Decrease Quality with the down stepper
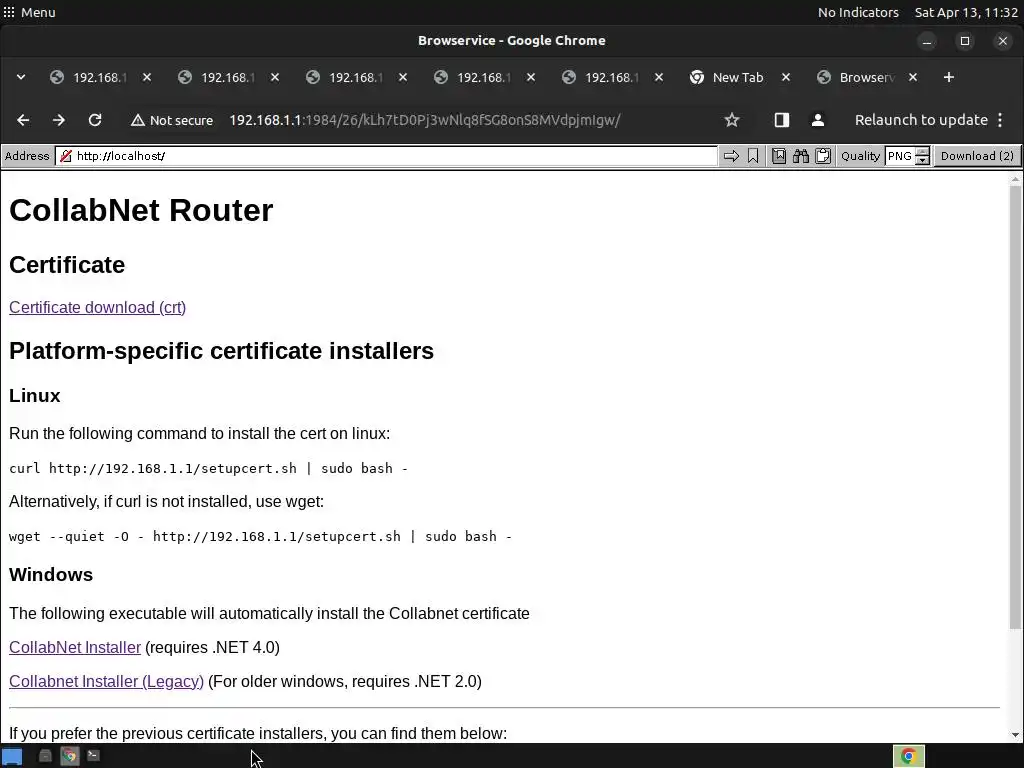This screenshot has height=768, width=1024. (922, 161)
